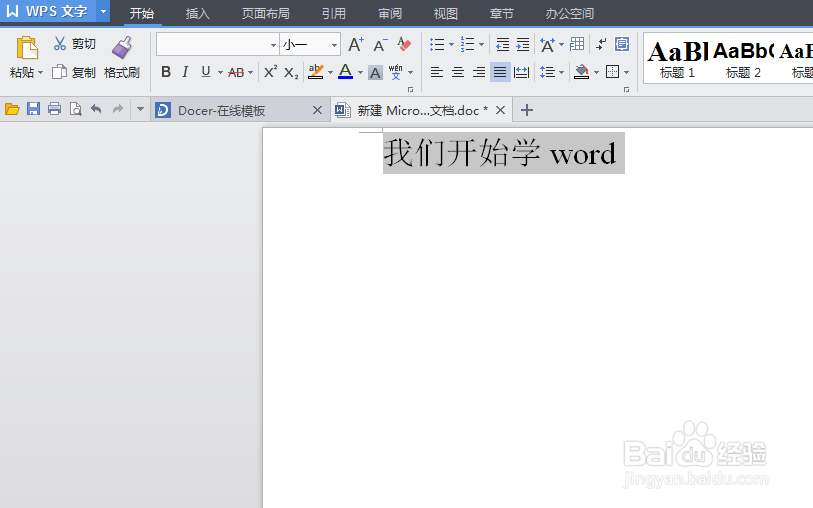Apply the 标题 2 heading style
Image resolution: width=813 pixels, height=508 pixels.
pos(743,58)
